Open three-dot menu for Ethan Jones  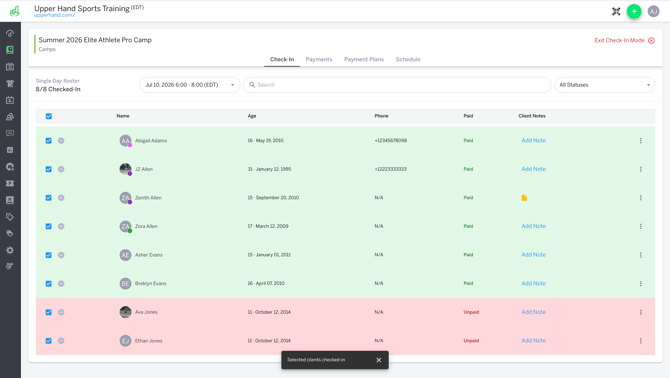(x=641, y=341)
